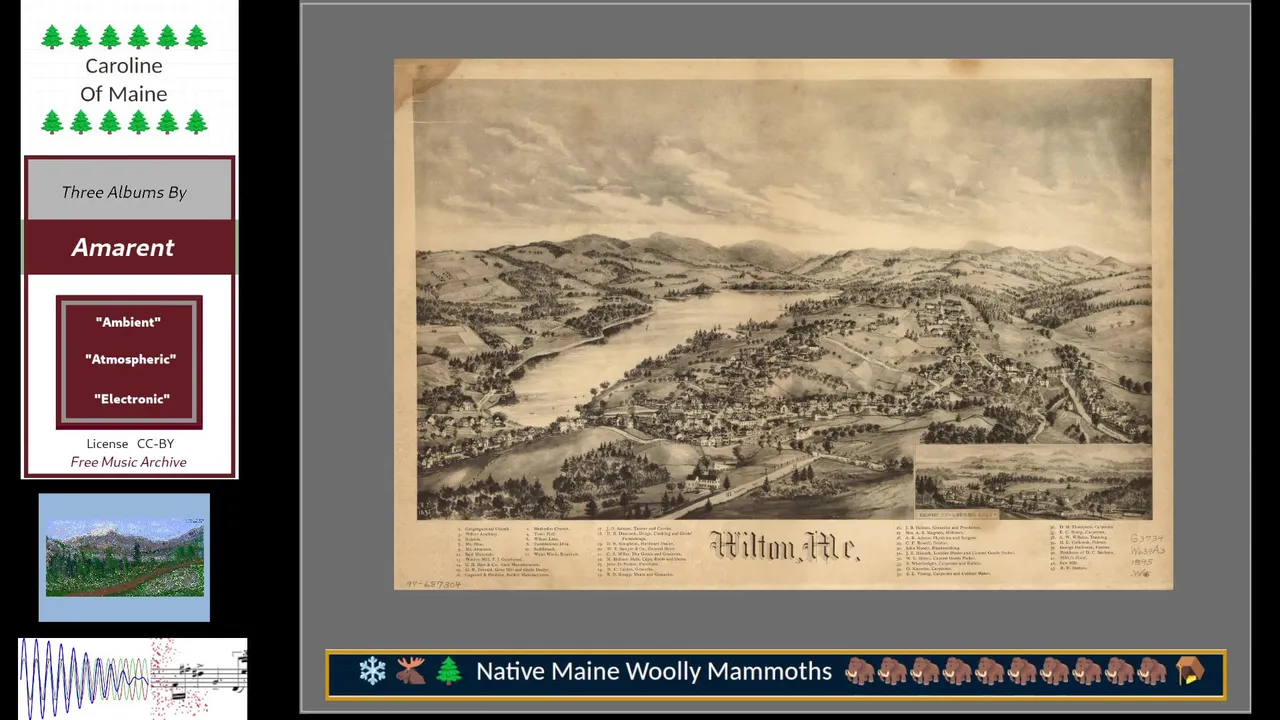Click the waveform and sheet music image
This screenshot has height=720, width=1280.
point(133,678)
